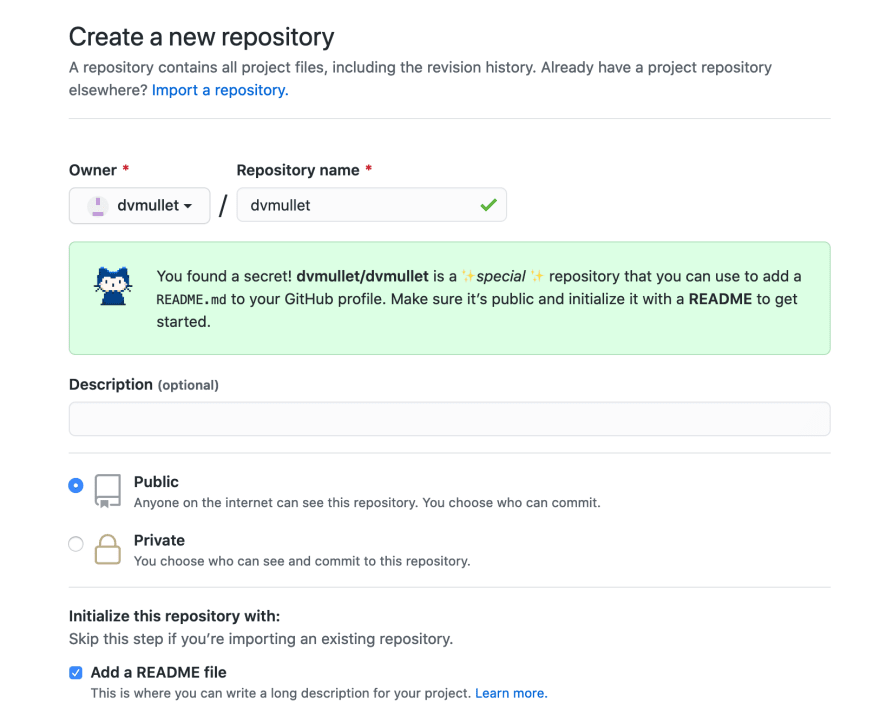Click the dvmullet owner avatar icon
This screenshot has width=880, height=722.
tap(98, 206)
